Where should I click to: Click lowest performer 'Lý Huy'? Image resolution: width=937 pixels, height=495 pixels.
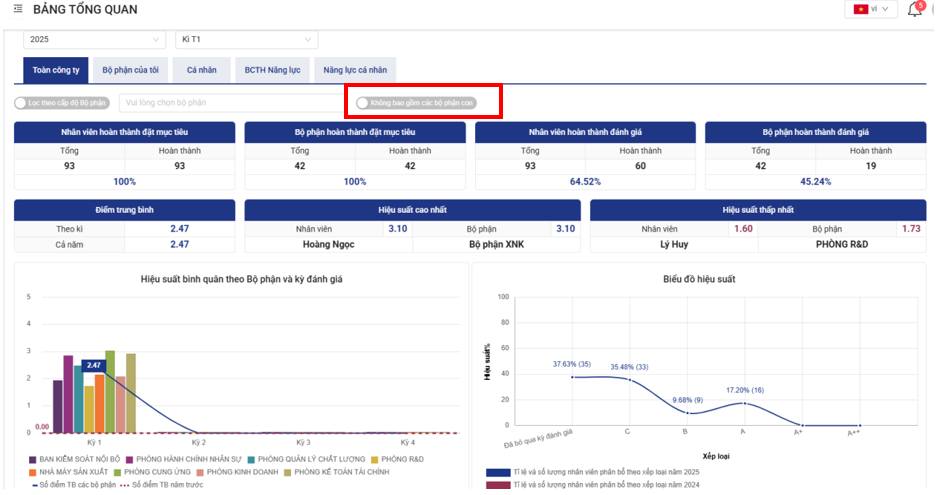click(x=673, y=244)
